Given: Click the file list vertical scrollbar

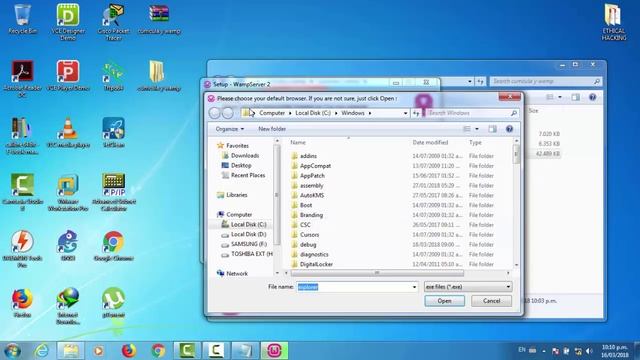Looking at the screenshot, I should [516, 154].
